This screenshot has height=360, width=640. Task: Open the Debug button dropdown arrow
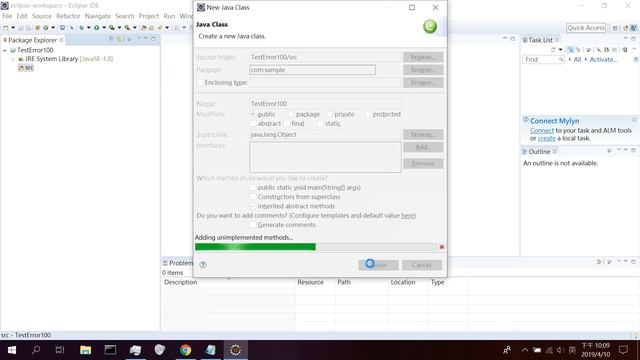click(x=89, y=28)
